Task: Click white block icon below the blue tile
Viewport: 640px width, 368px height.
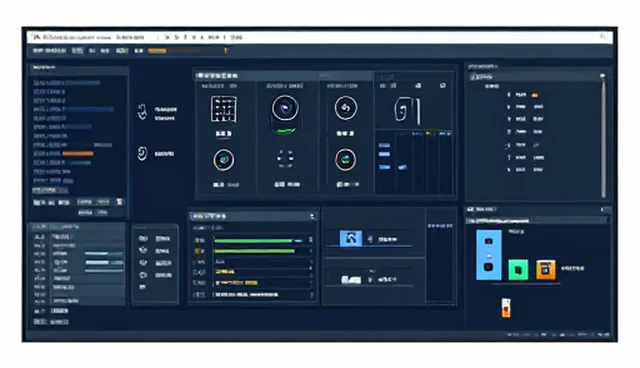Action: (351, 279)
